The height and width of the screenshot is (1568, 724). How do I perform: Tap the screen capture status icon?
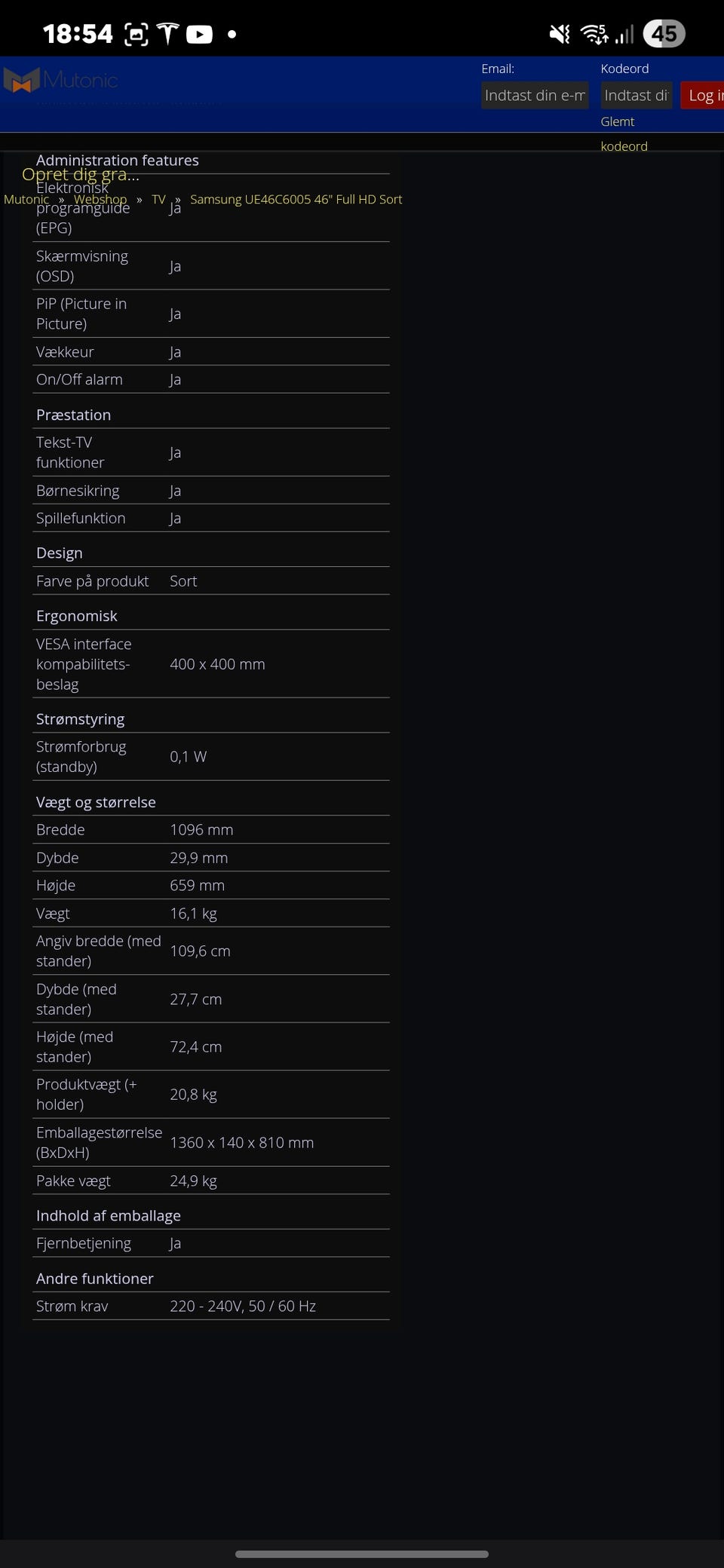pos(136,34)
